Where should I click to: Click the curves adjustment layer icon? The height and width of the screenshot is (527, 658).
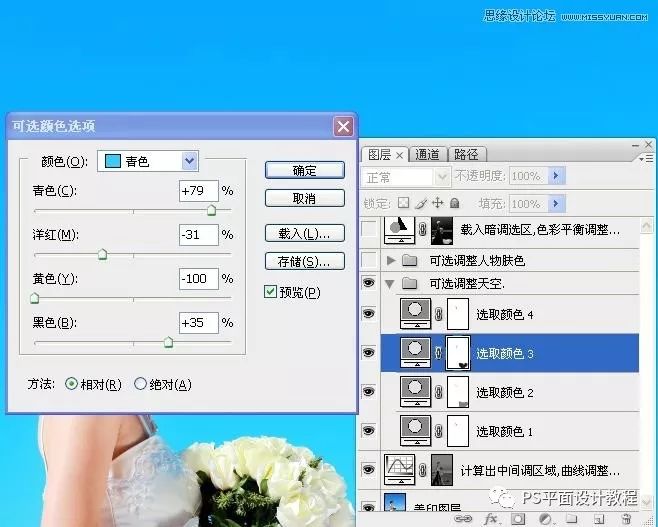tap(400, 470)
